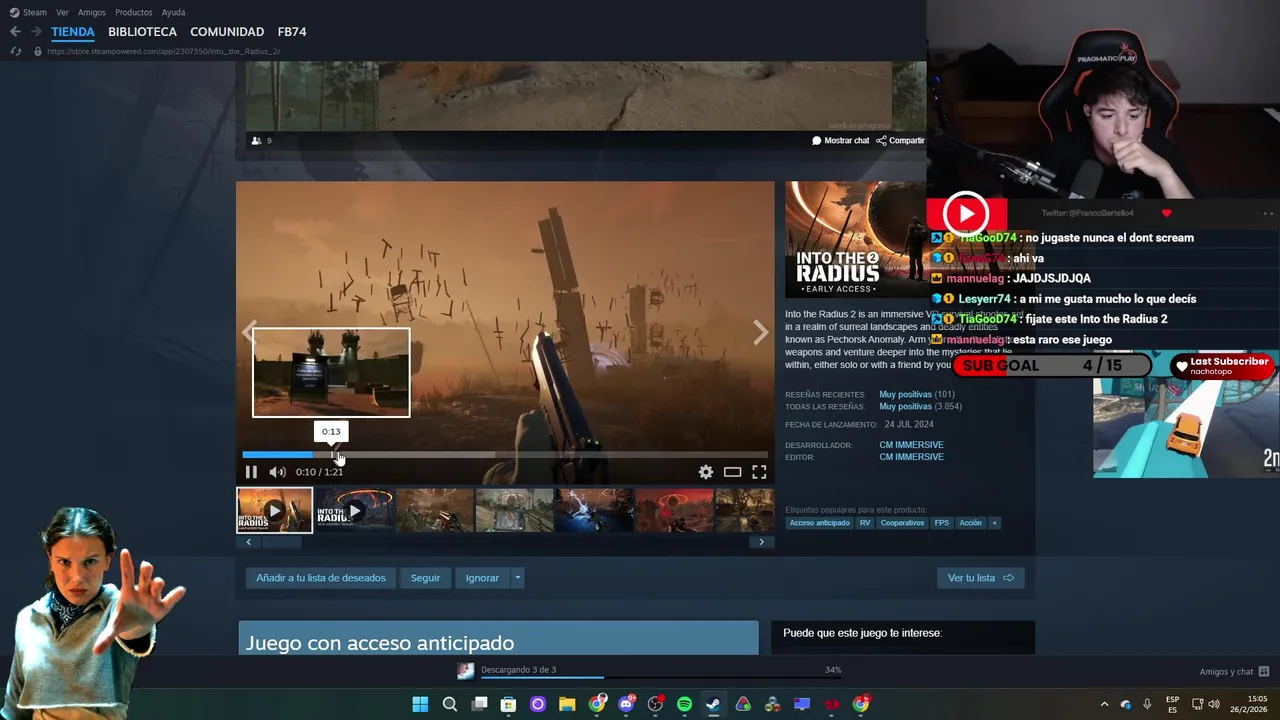
Task: Open video settings gear icon
Action: pyautogui.click(x=706, y=472)
